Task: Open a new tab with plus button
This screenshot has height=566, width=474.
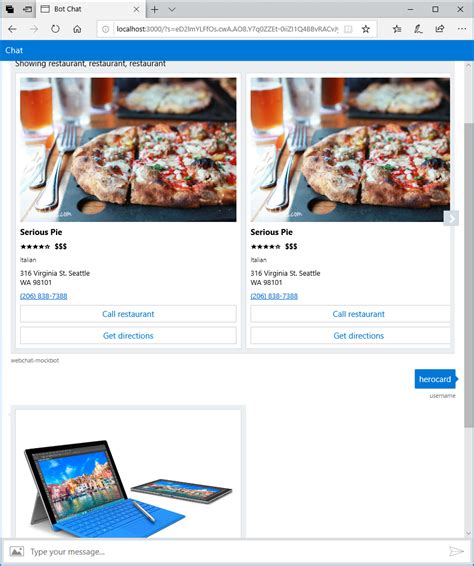Action: (155, 9)
